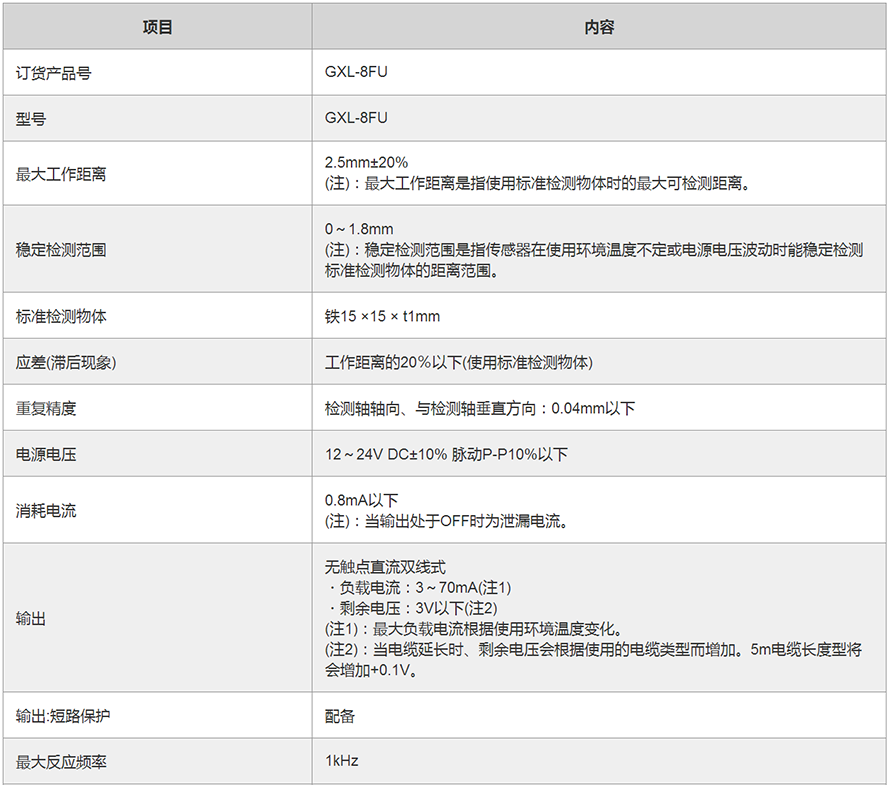Select the 输出:短路保护 row label

coord(60,716)
